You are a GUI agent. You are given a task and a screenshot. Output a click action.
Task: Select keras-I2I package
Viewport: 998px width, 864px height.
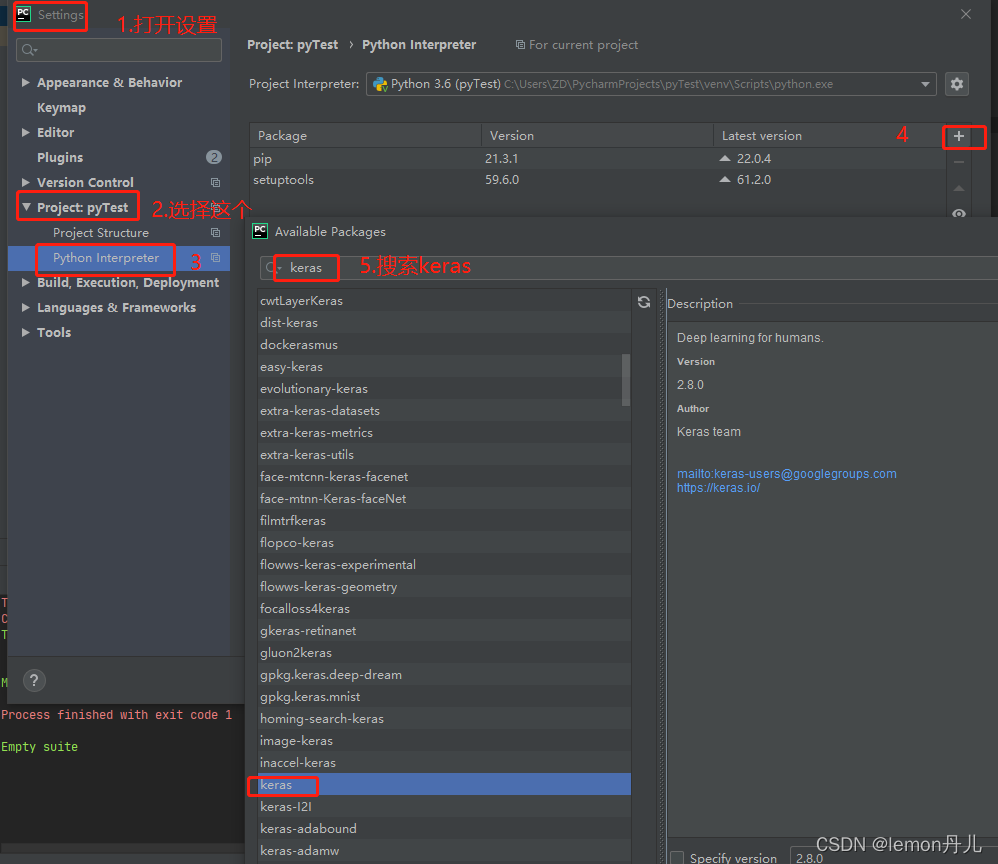[x=444, y=807]
